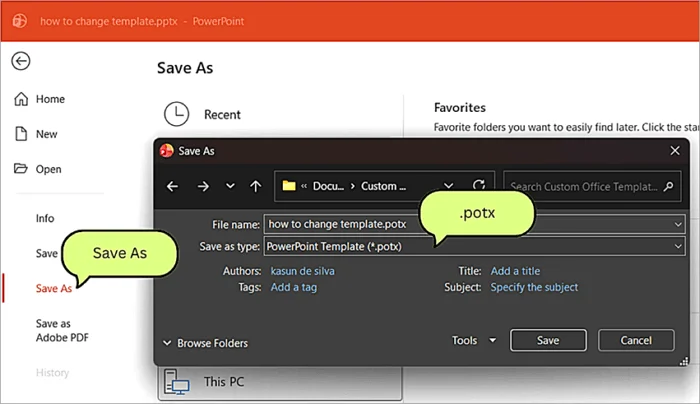
Task: Expand Browse Folders
Action: (x=205, y=343)
